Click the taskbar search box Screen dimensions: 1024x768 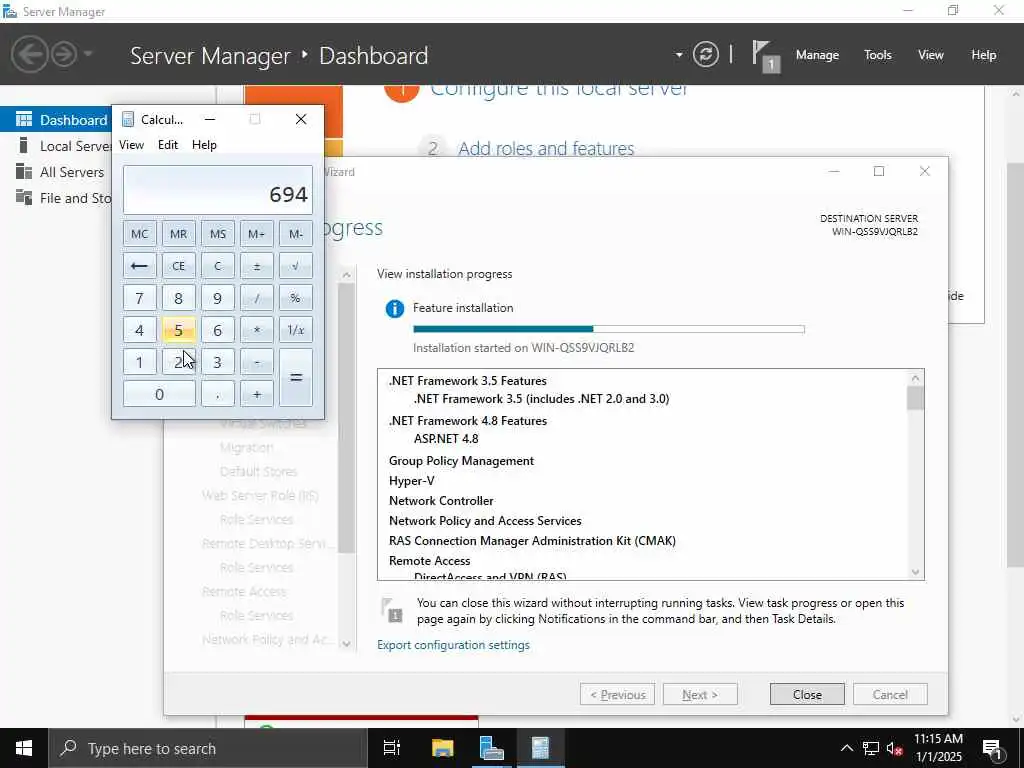[208, 748]
